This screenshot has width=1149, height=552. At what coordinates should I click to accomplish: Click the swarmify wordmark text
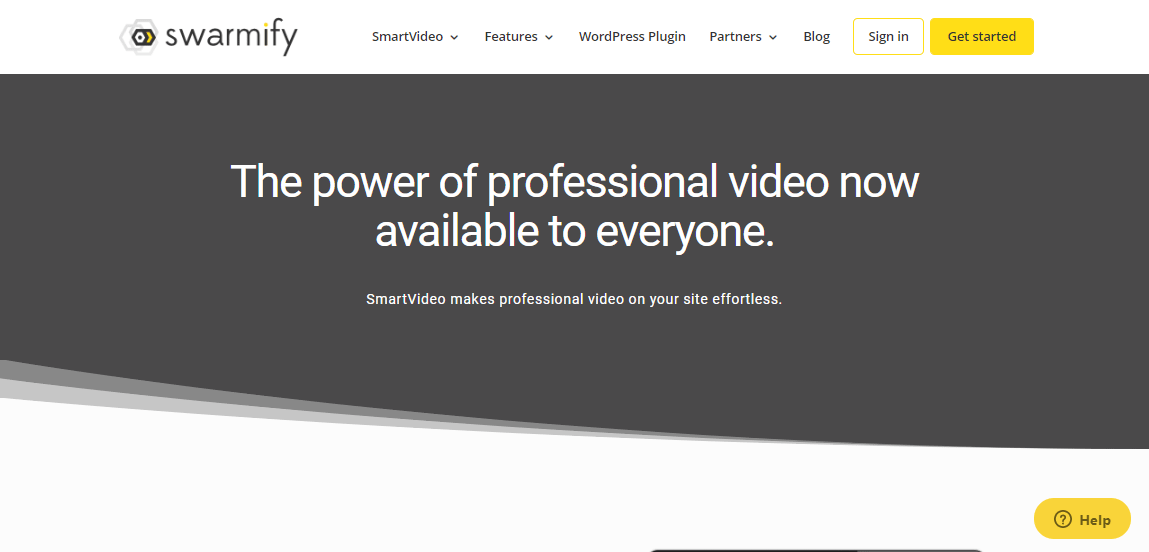(232, 37)
